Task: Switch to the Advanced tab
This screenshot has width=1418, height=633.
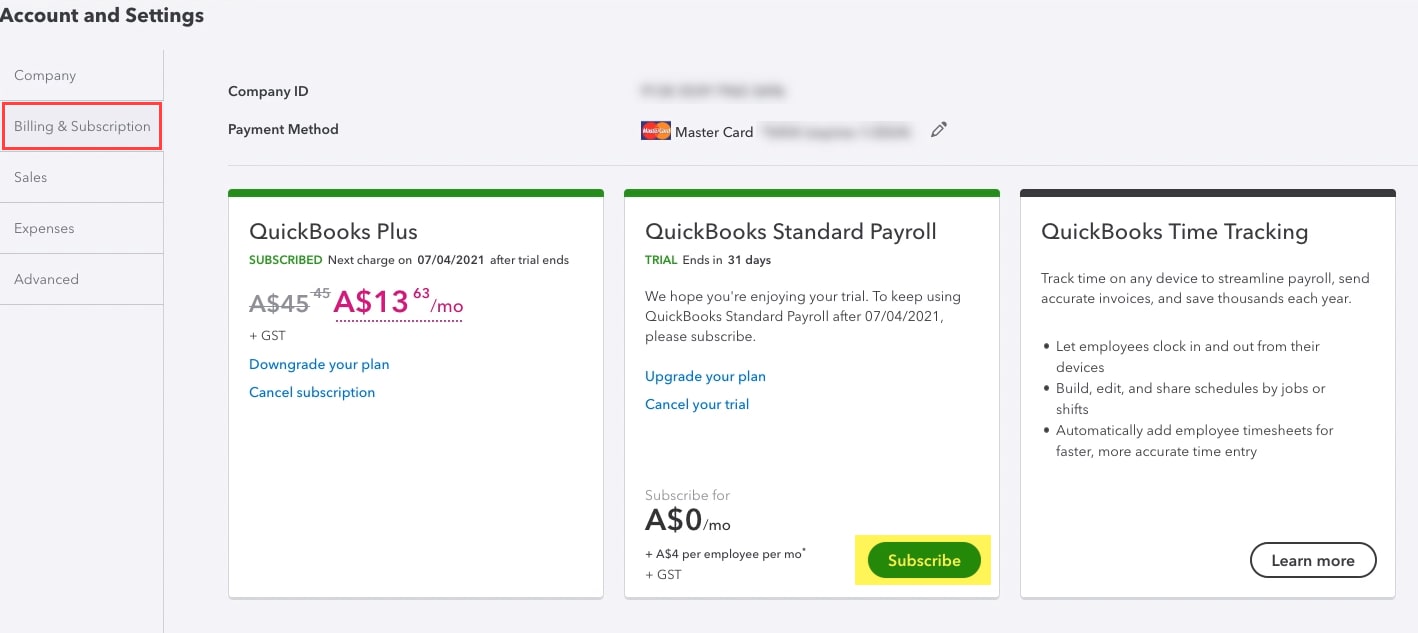Action: 81,279
